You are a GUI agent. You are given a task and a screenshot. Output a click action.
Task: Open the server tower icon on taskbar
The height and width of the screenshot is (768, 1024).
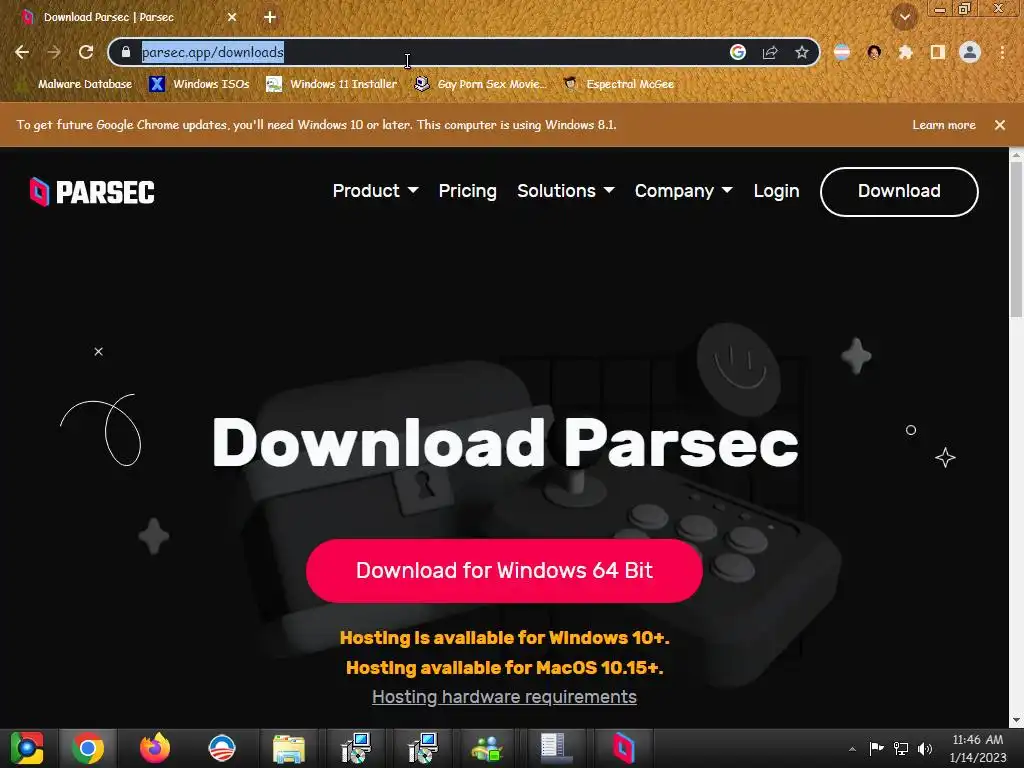pyautogui.click(x=556, y=748)
